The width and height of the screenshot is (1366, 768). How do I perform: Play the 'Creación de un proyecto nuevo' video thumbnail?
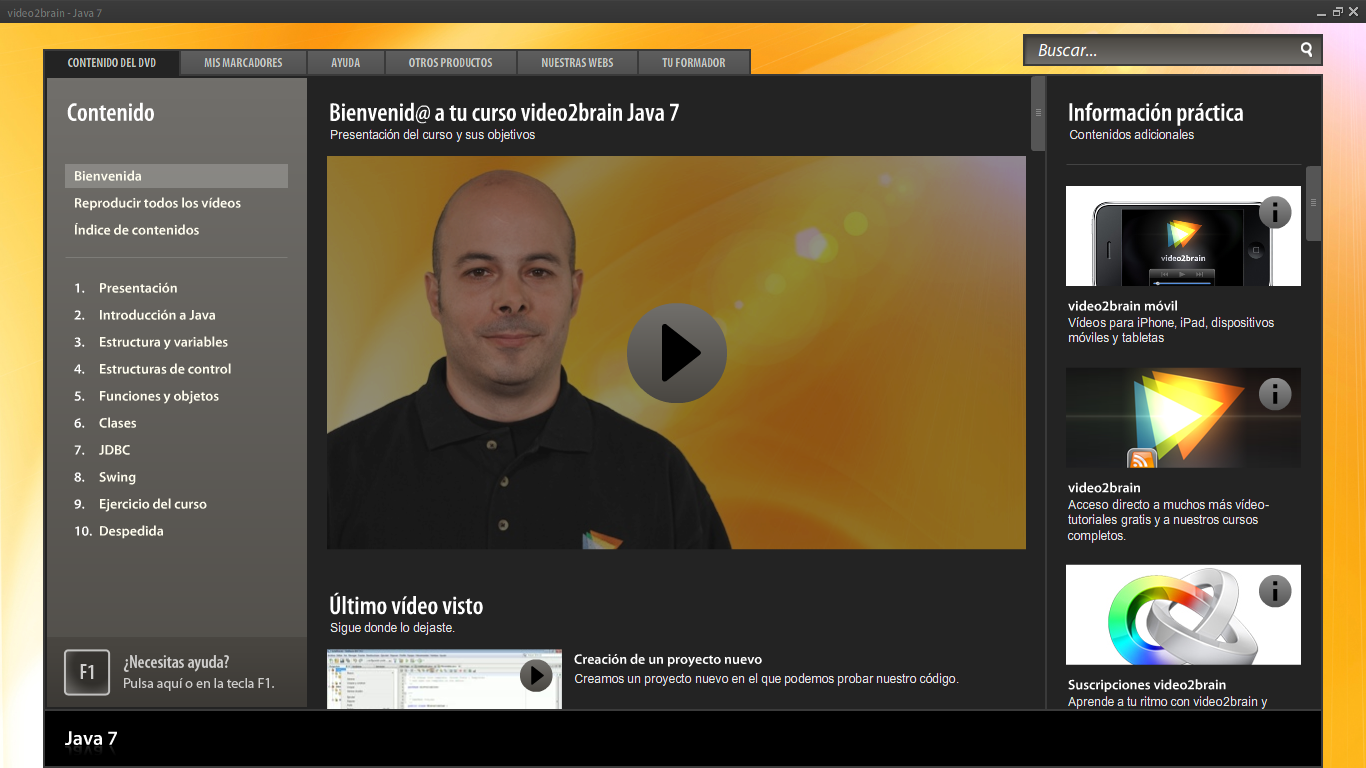[x=444, y=679]
